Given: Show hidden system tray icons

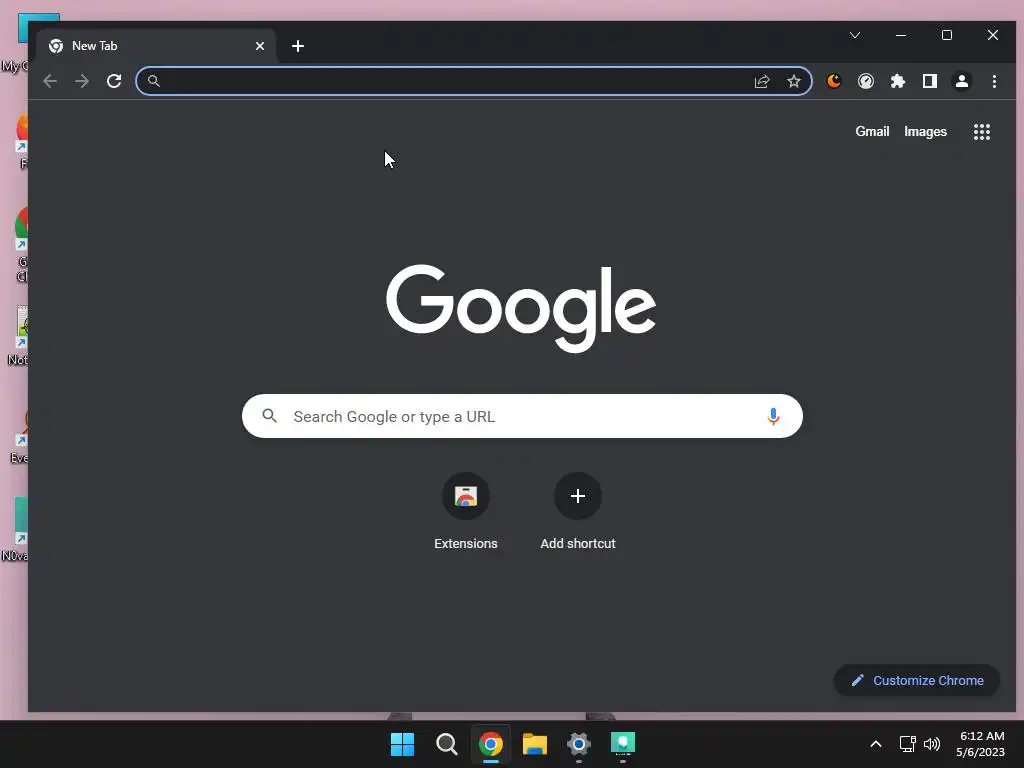Looking at the screenshot, I should (876, 744).
